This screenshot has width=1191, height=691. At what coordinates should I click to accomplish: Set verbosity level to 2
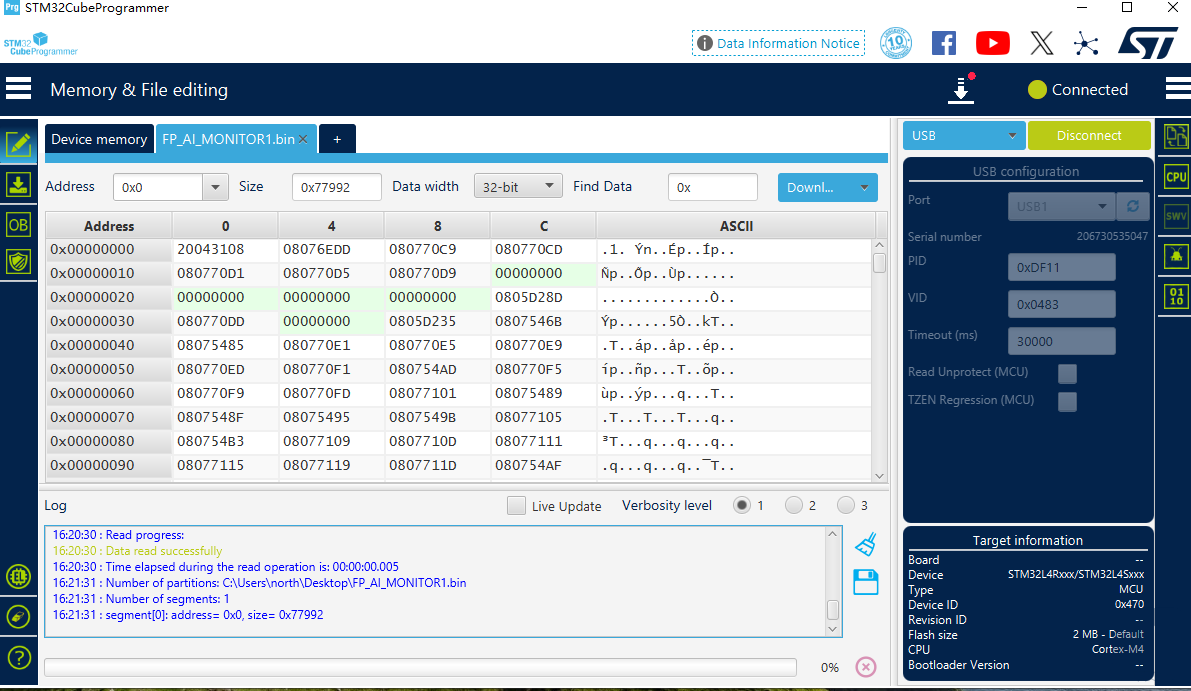coord(794,506)
